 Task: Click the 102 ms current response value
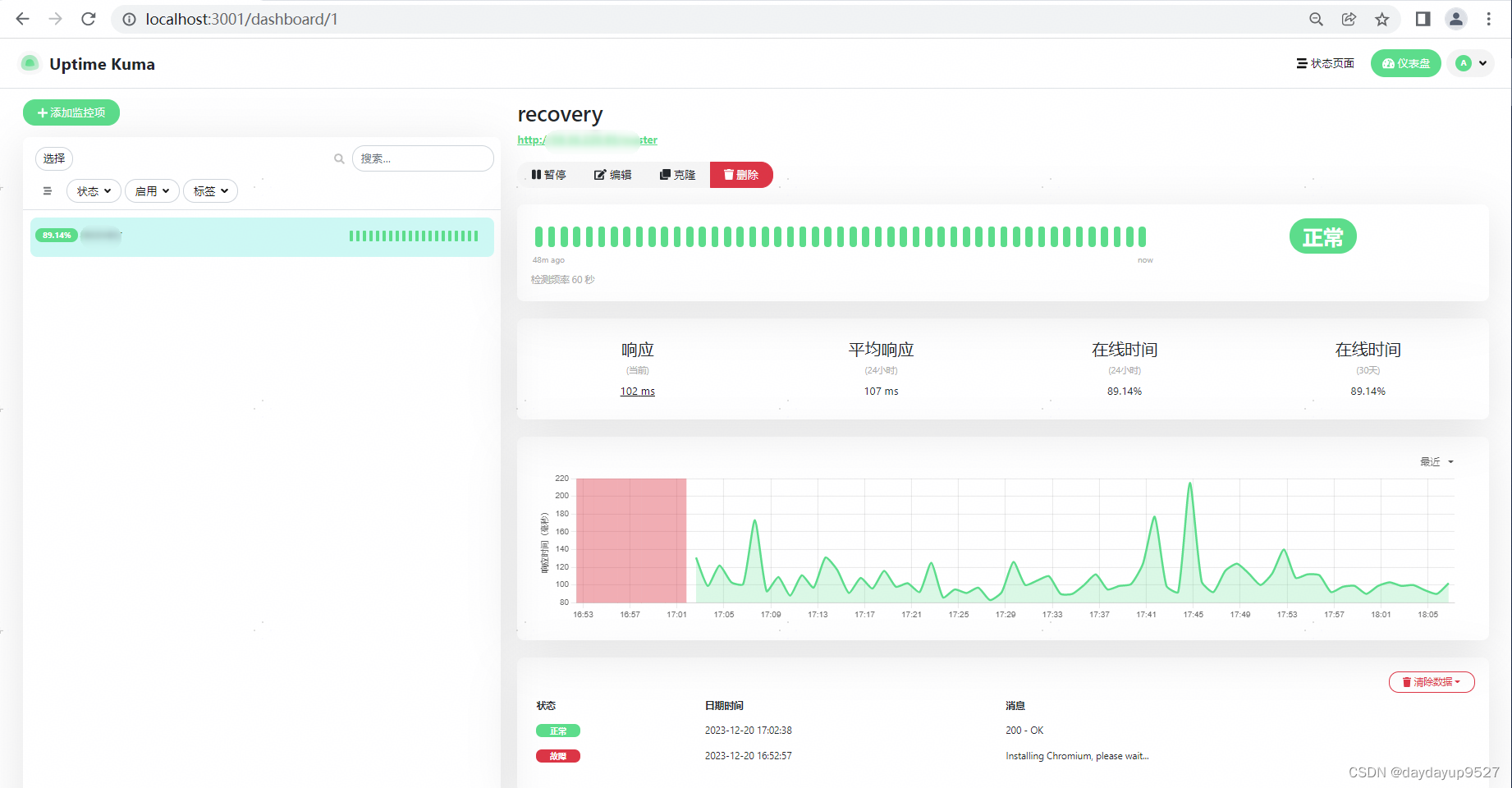pyautogui.click(x=638, y=392)
